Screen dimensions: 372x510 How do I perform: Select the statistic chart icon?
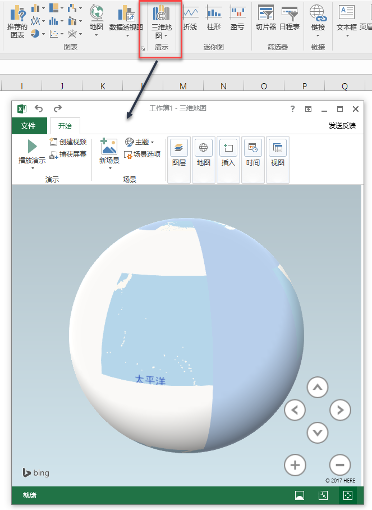(x=53, y=21)
